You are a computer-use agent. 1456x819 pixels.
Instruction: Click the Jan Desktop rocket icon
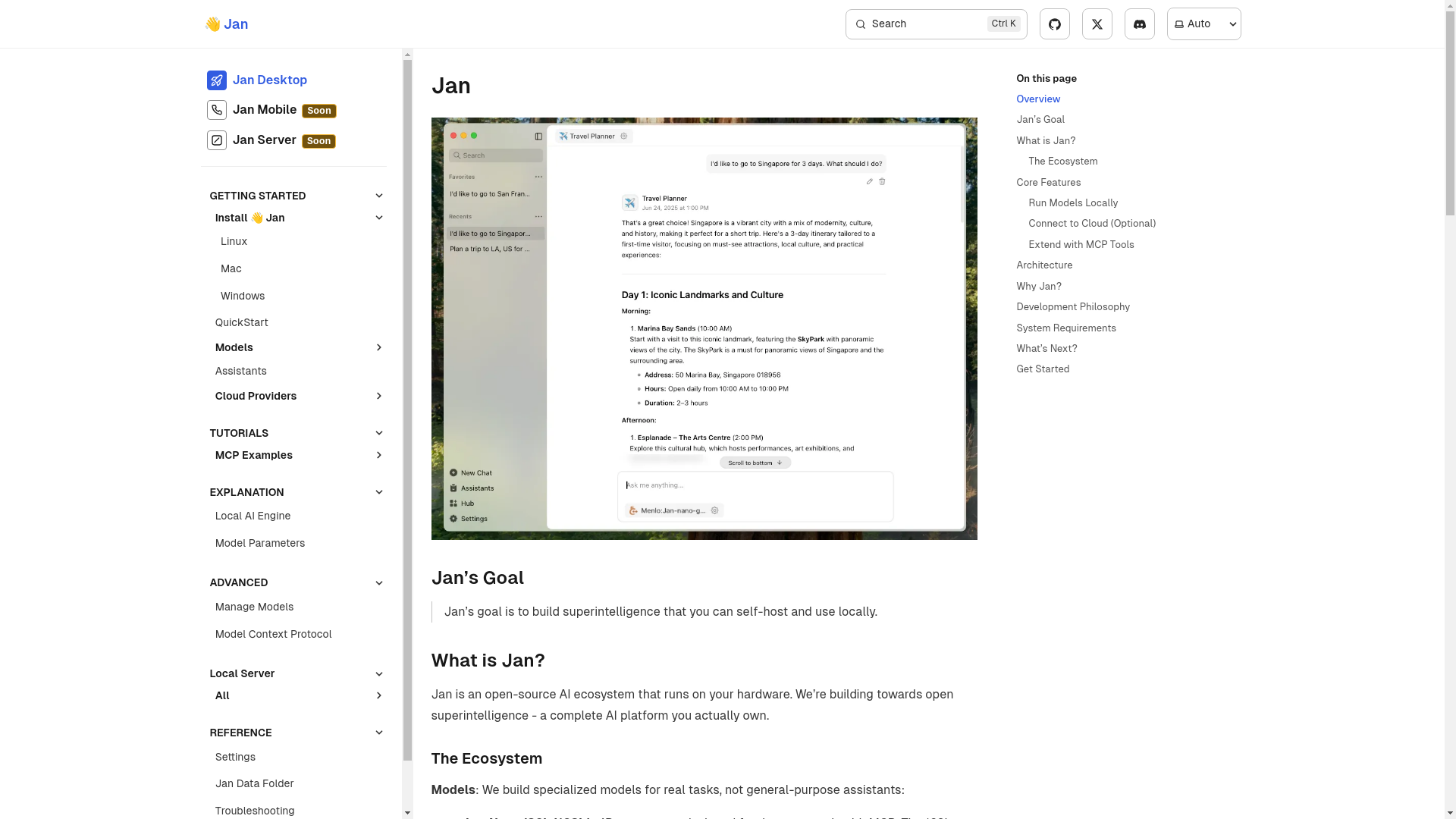click(x=216, y=80)
